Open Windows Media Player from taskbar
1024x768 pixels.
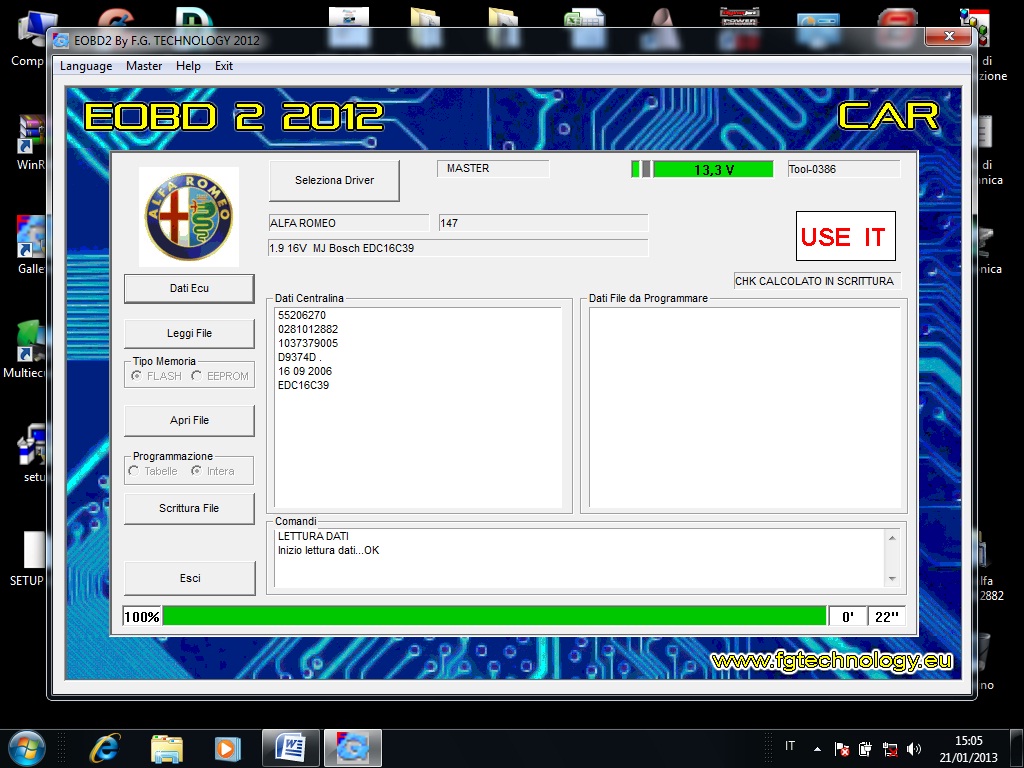point(227,748)
